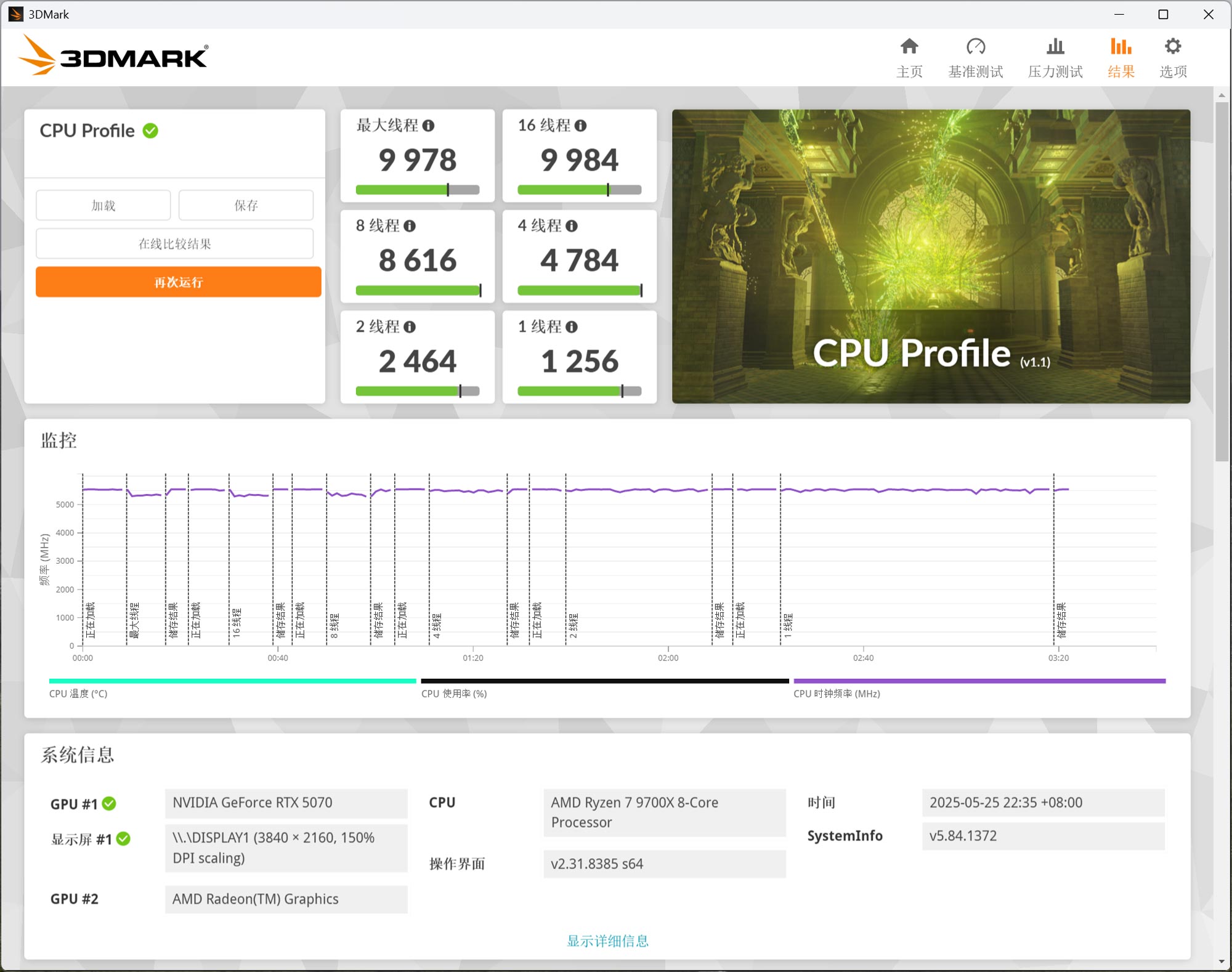Open the 选项 options tab
The width and height of the screenshot is (1232, 972).
coord(1173,59)
